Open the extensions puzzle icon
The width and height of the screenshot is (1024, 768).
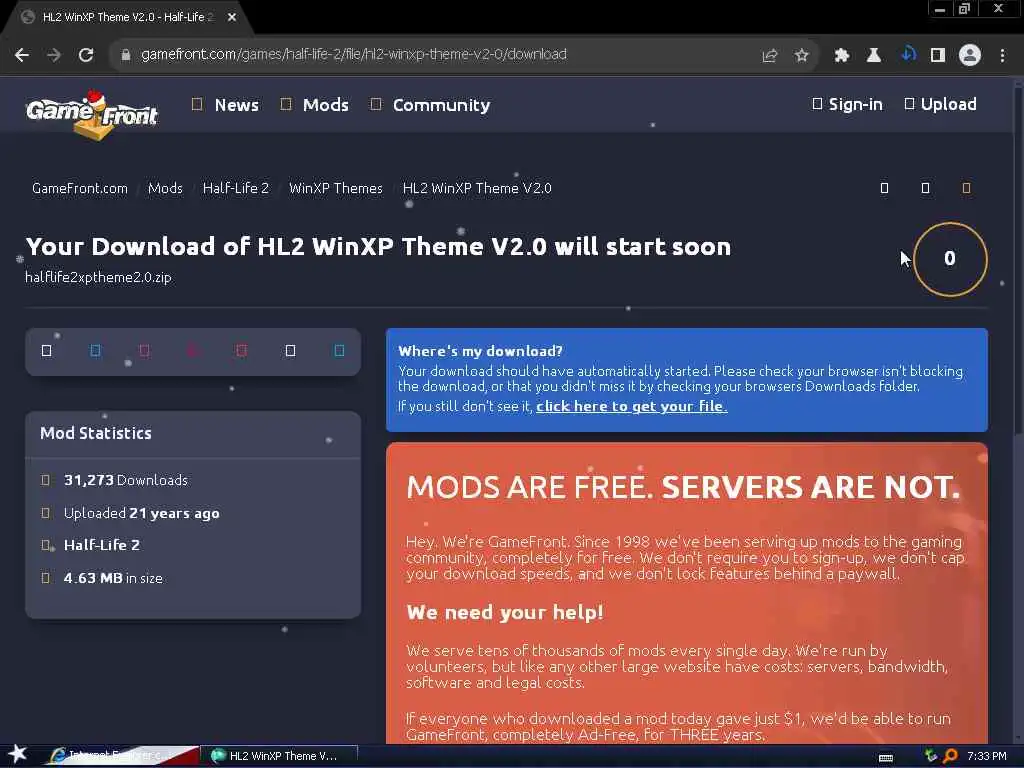pyautogui.click(x=842, y=56)
